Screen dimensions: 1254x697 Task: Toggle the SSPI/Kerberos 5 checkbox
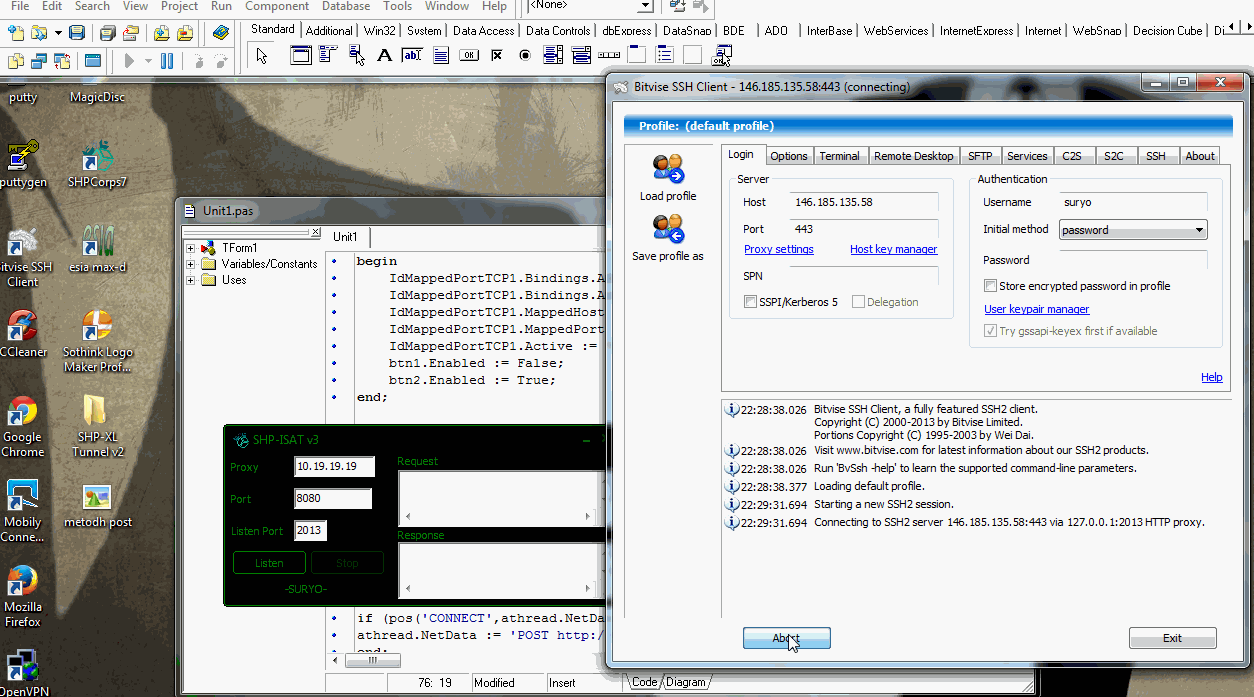click(x=750, y=302)
